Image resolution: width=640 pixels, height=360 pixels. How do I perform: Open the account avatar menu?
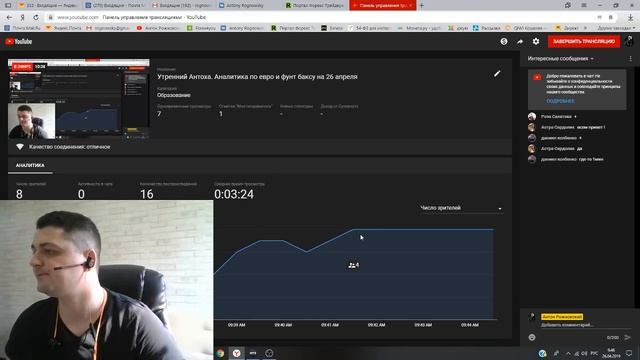coord(629,41)
